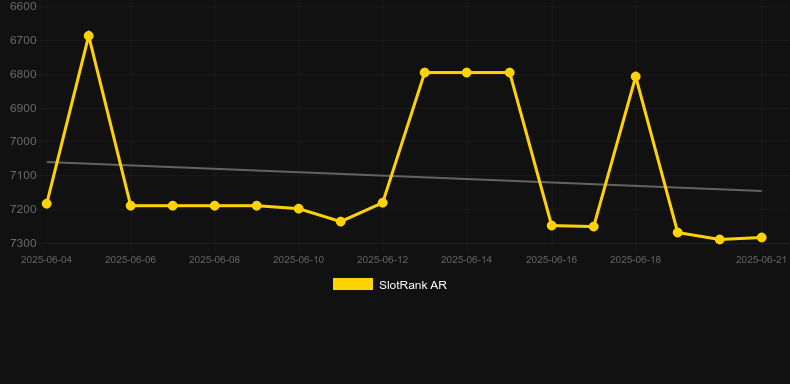790x384 pixels.
Task: Click the 2025-06-14 x-axis date label
Action: click(x=467, y=260)
